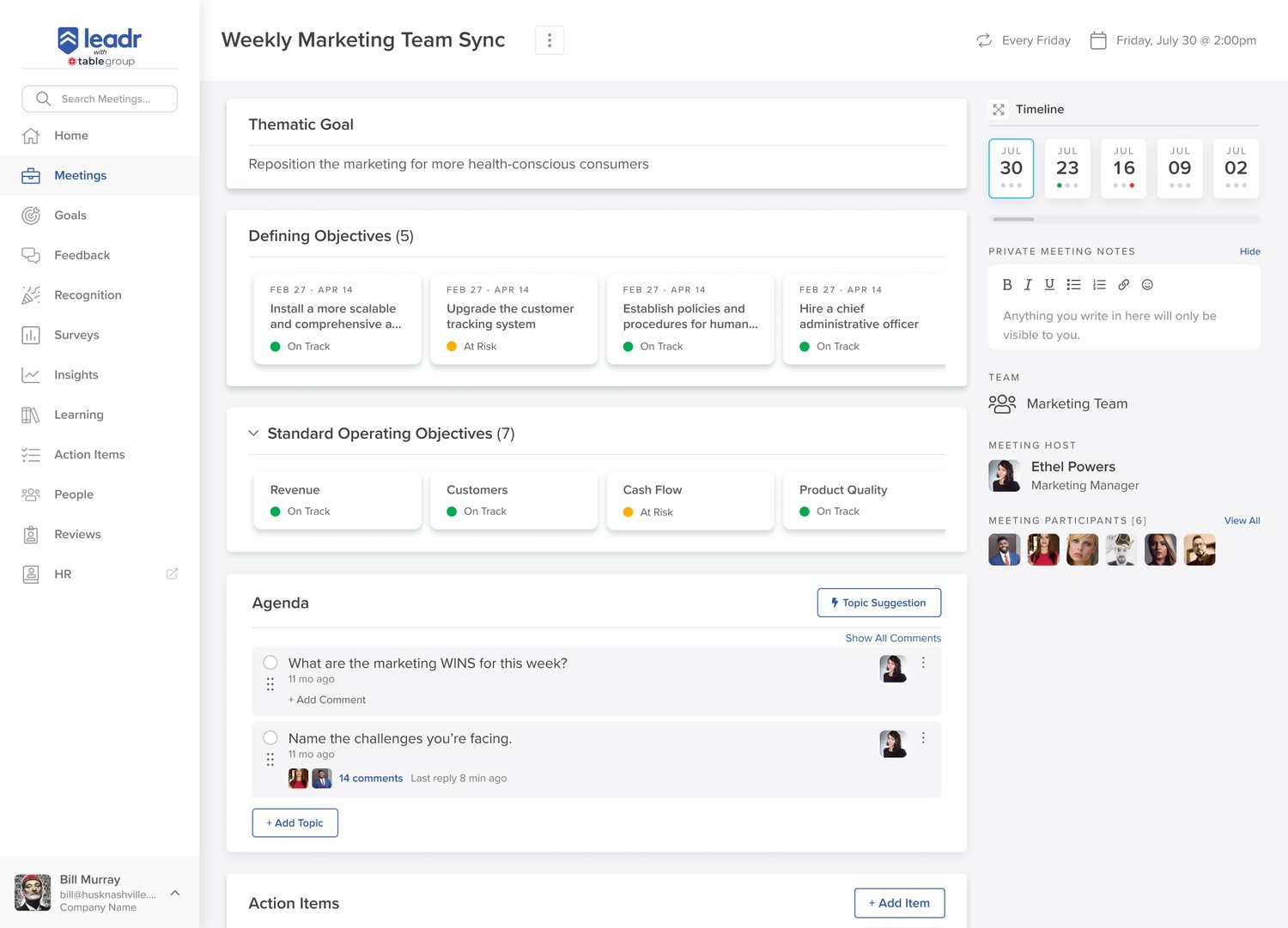
Task: Collapse the Standard Operating Objectives section
Action: point(253,434)
